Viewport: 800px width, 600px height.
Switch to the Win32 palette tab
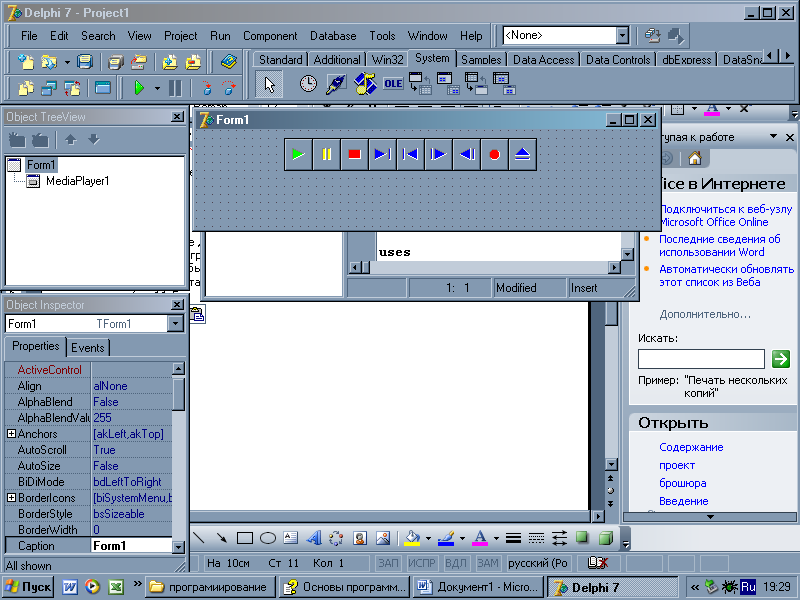tap(387, 60)
